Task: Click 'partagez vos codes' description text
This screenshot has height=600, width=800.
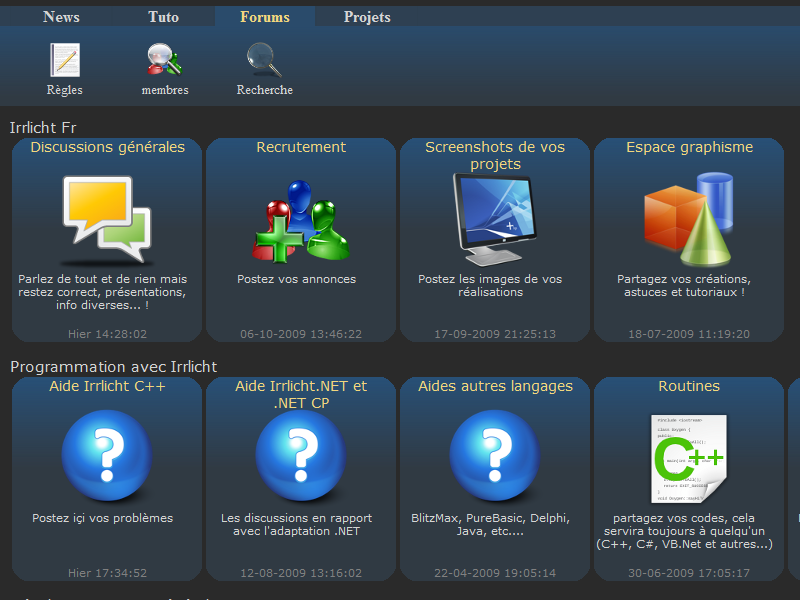Action: [684, 531]
